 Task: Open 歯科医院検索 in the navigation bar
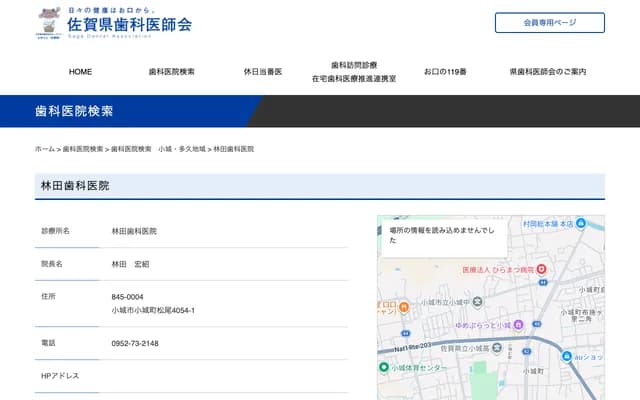171,72
